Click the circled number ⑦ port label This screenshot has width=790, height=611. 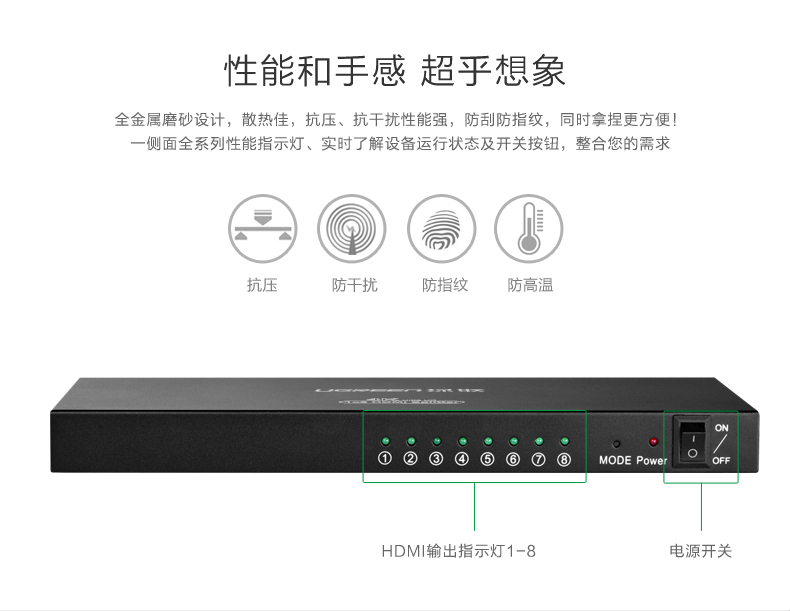[539, 459]
